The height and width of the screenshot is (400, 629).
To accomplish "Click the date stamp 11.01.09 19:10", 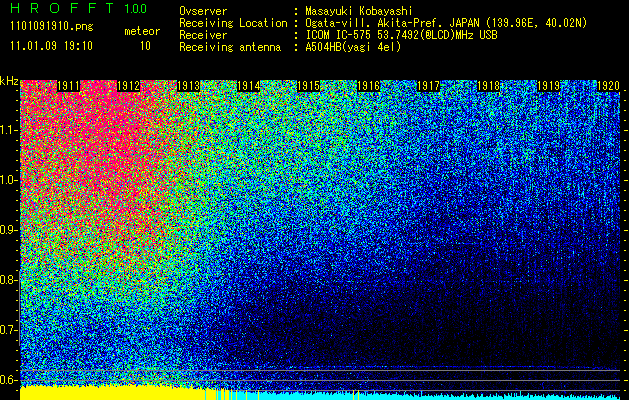I will point(52,46).
